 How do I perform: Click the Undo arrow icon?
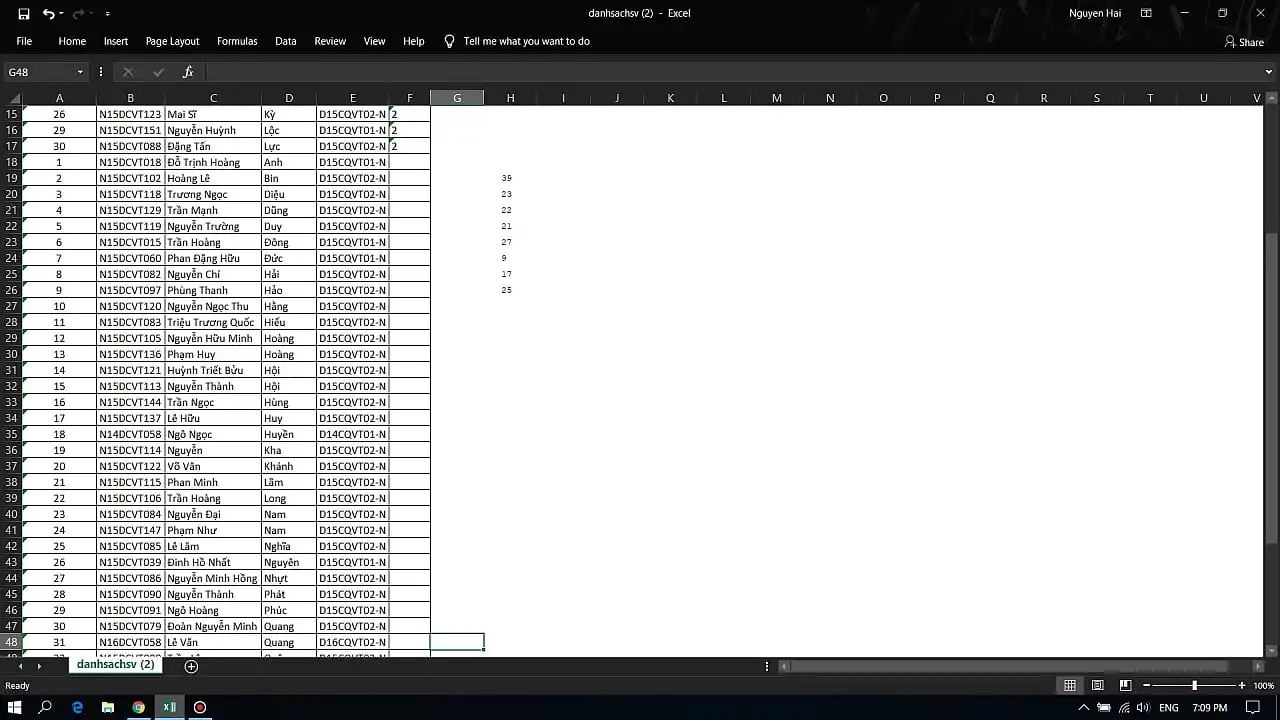coord(48,14)
